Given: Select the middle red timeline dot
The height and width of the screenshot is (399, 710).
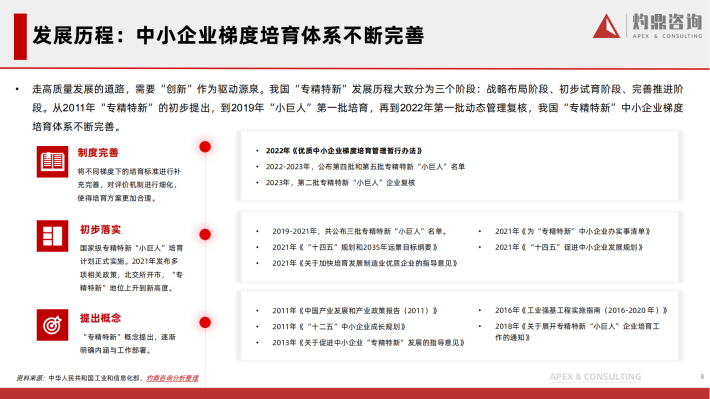Looking at the screenshot, I should [205, 235].
